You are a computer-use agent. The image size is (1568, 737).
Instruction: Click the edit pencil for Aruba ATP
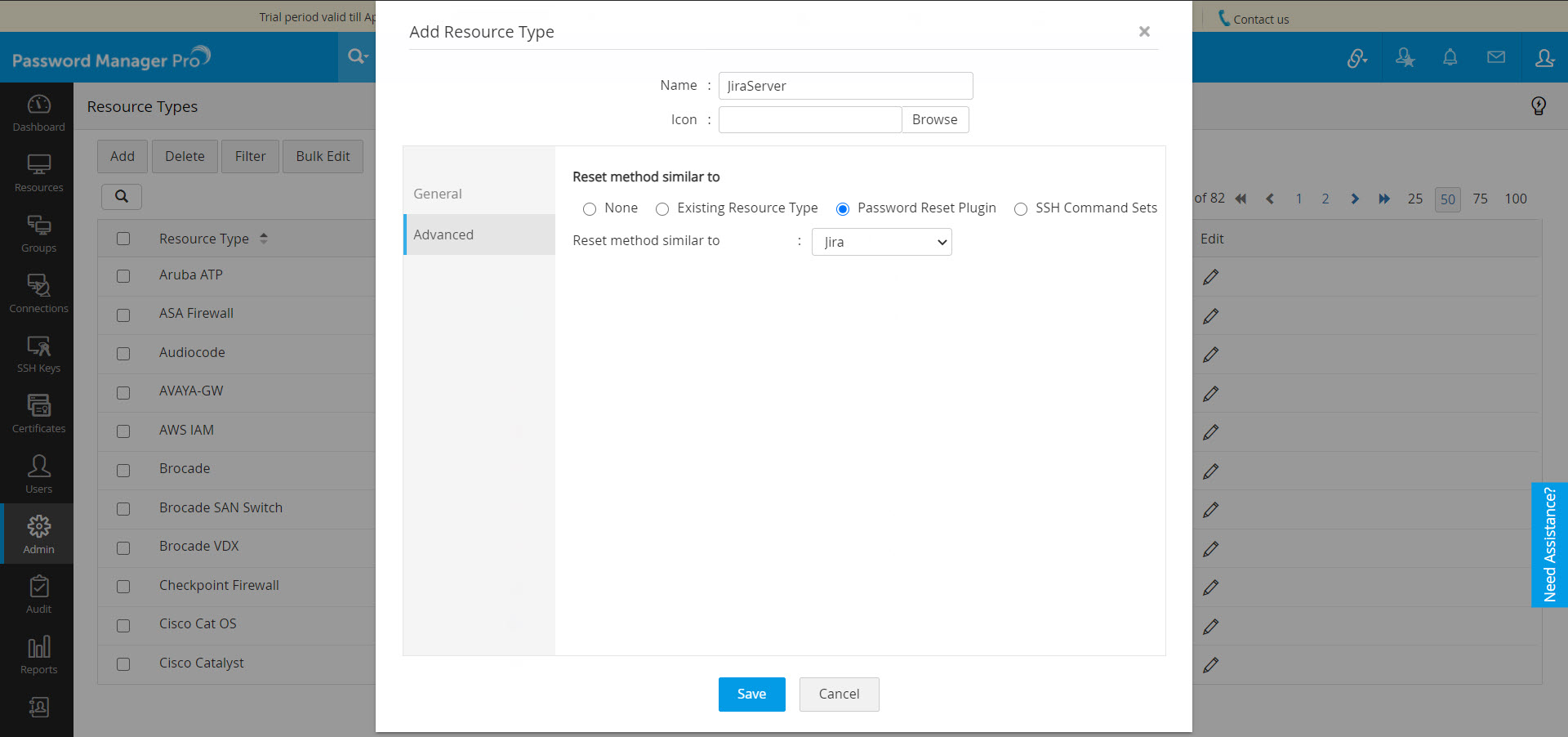pyautogui.click(x=1210, y=277)
